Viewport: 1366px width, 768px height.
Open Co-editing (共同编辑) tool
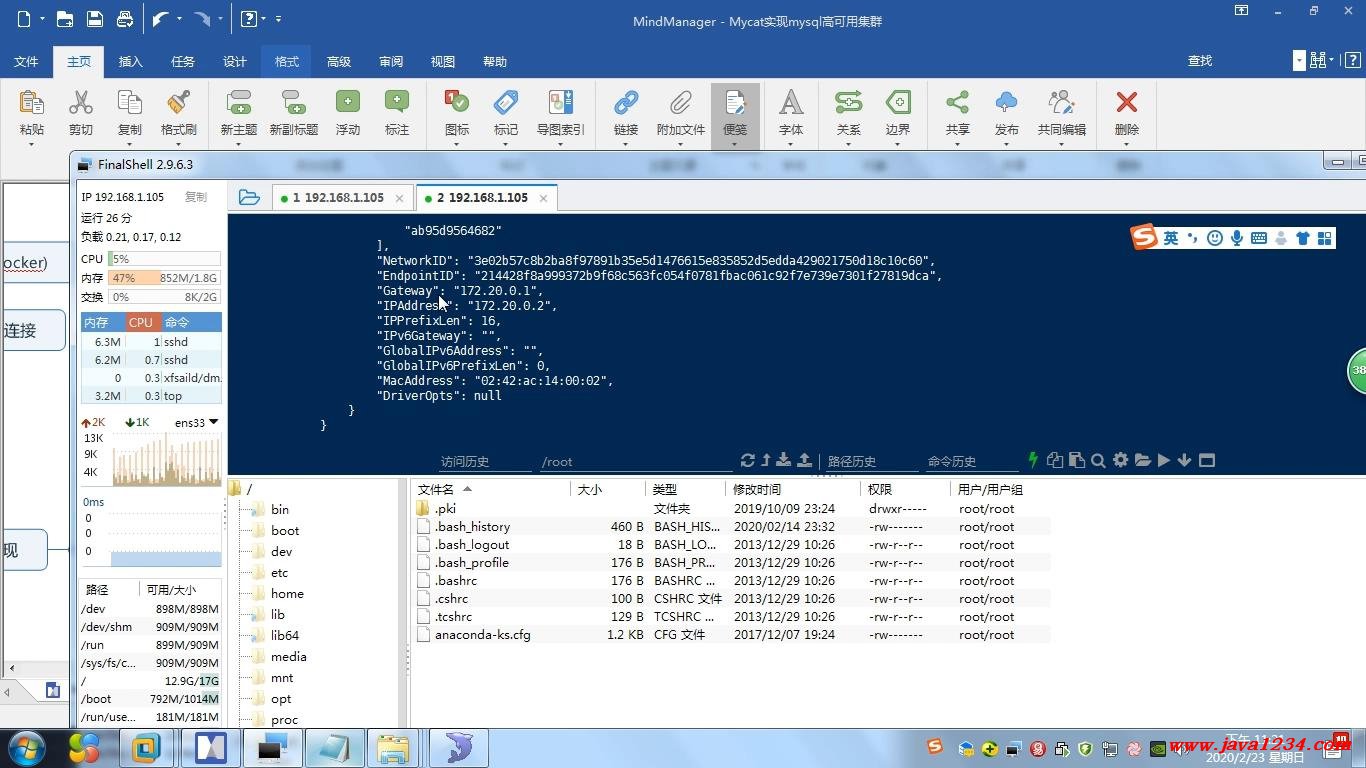(1061, 102)
